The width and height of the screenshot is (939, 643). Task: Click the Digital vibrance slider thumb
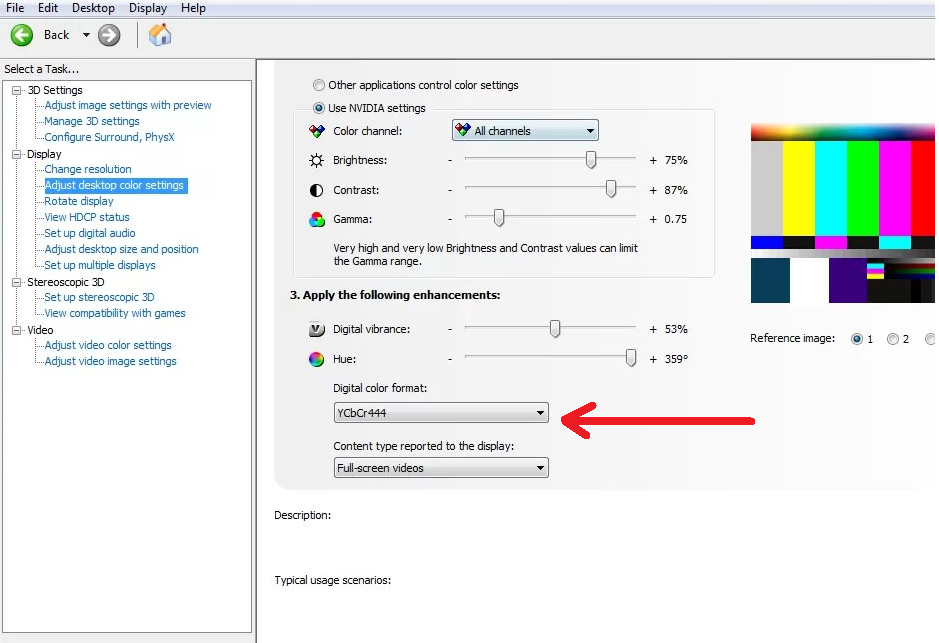coord(555,329)
